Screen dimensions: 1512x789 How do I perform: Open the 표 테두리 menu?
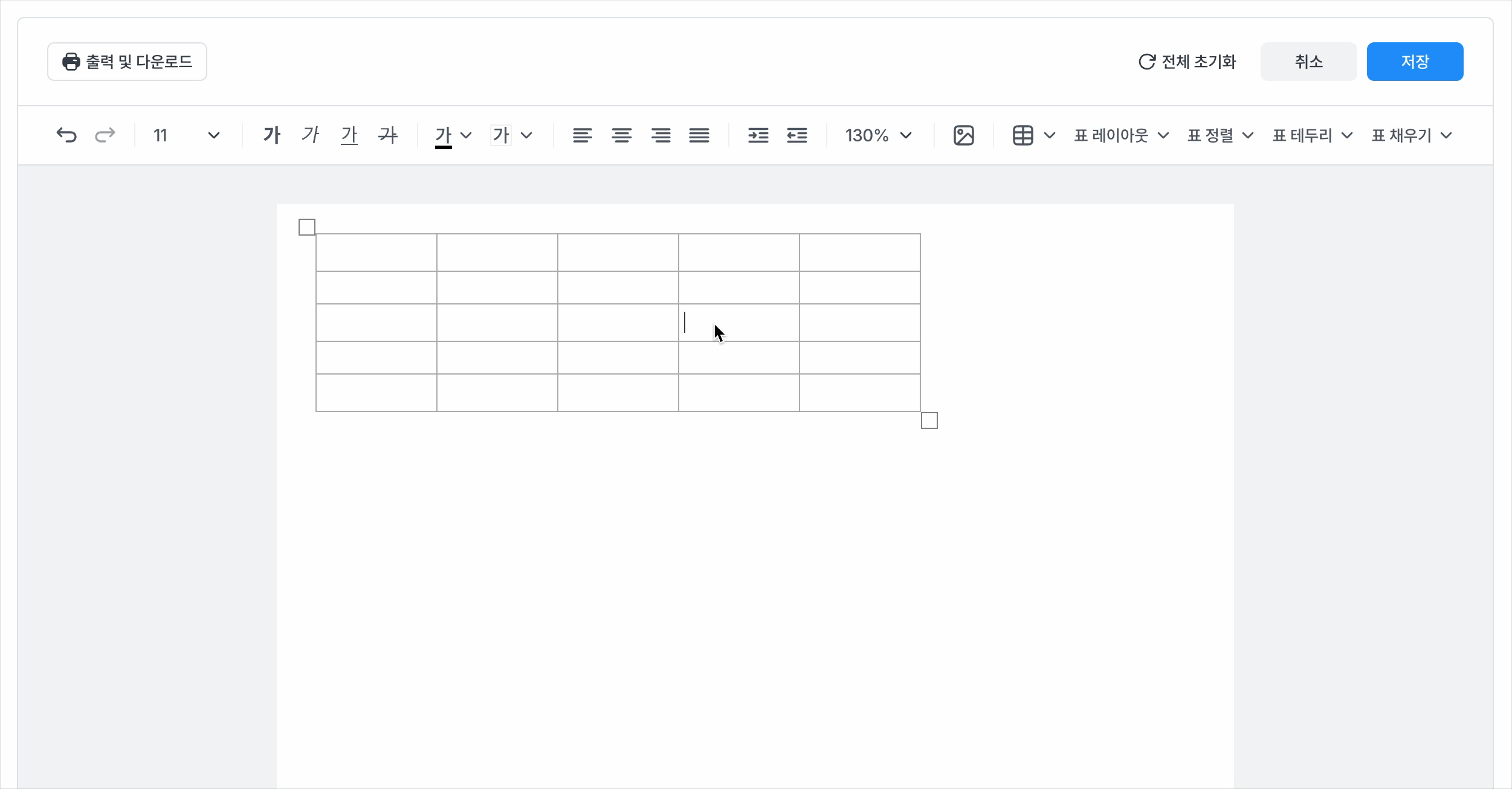[1312, 135]
